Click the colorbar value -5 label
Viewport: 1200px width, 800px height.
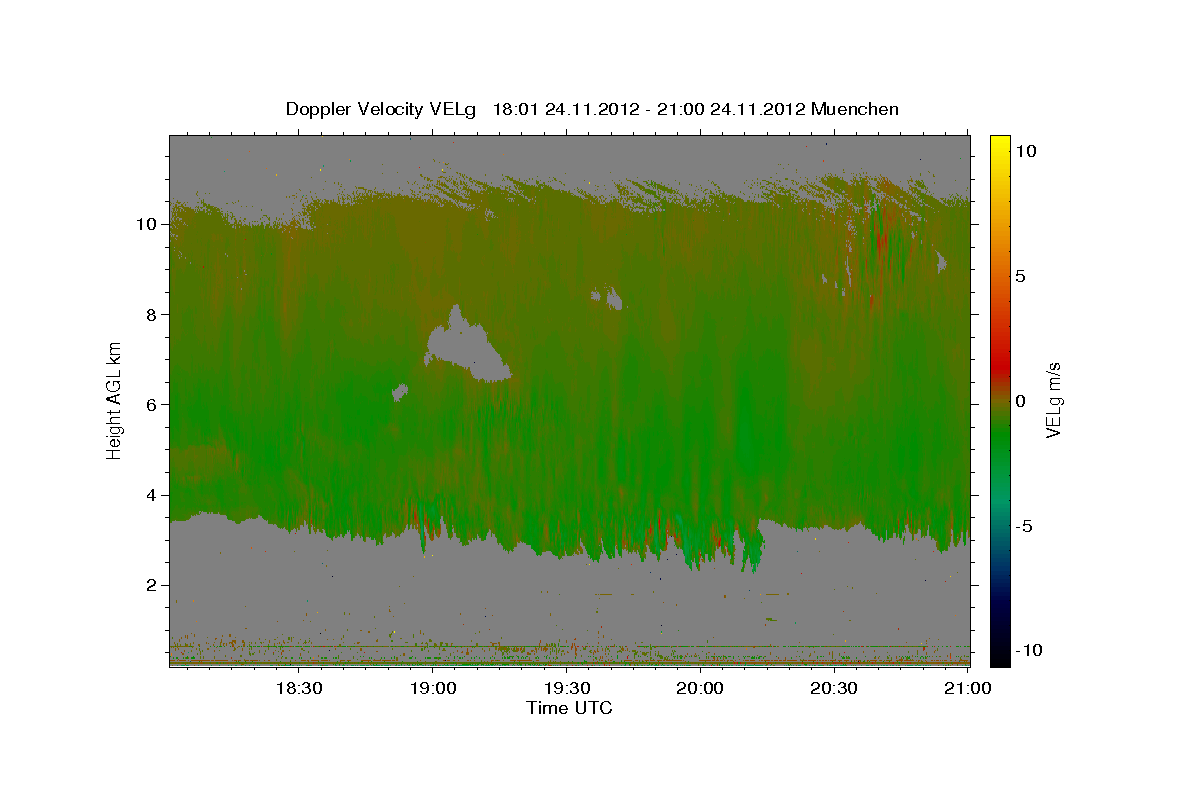1025,526
